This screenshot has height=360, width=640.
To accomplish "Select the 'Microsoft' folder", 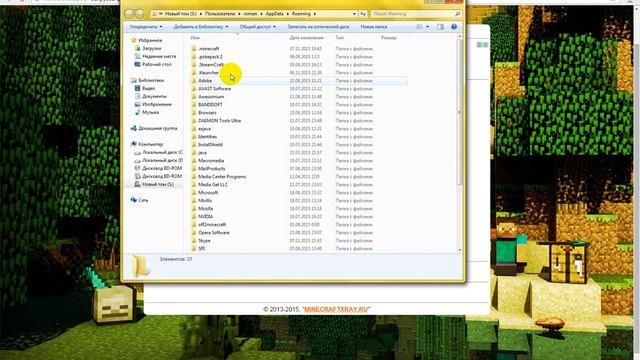I will (x=208, y=193).
